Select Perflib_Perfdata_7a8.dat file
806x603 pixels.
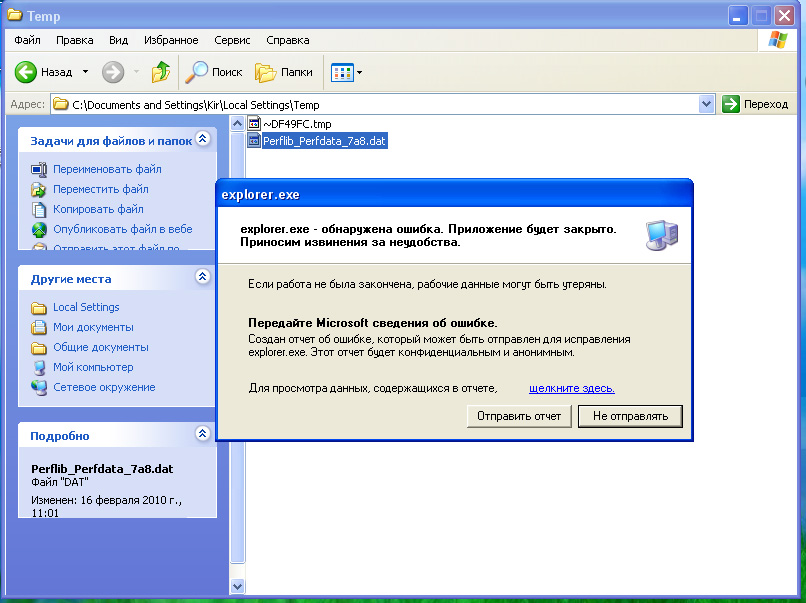(x=324, y=141)
